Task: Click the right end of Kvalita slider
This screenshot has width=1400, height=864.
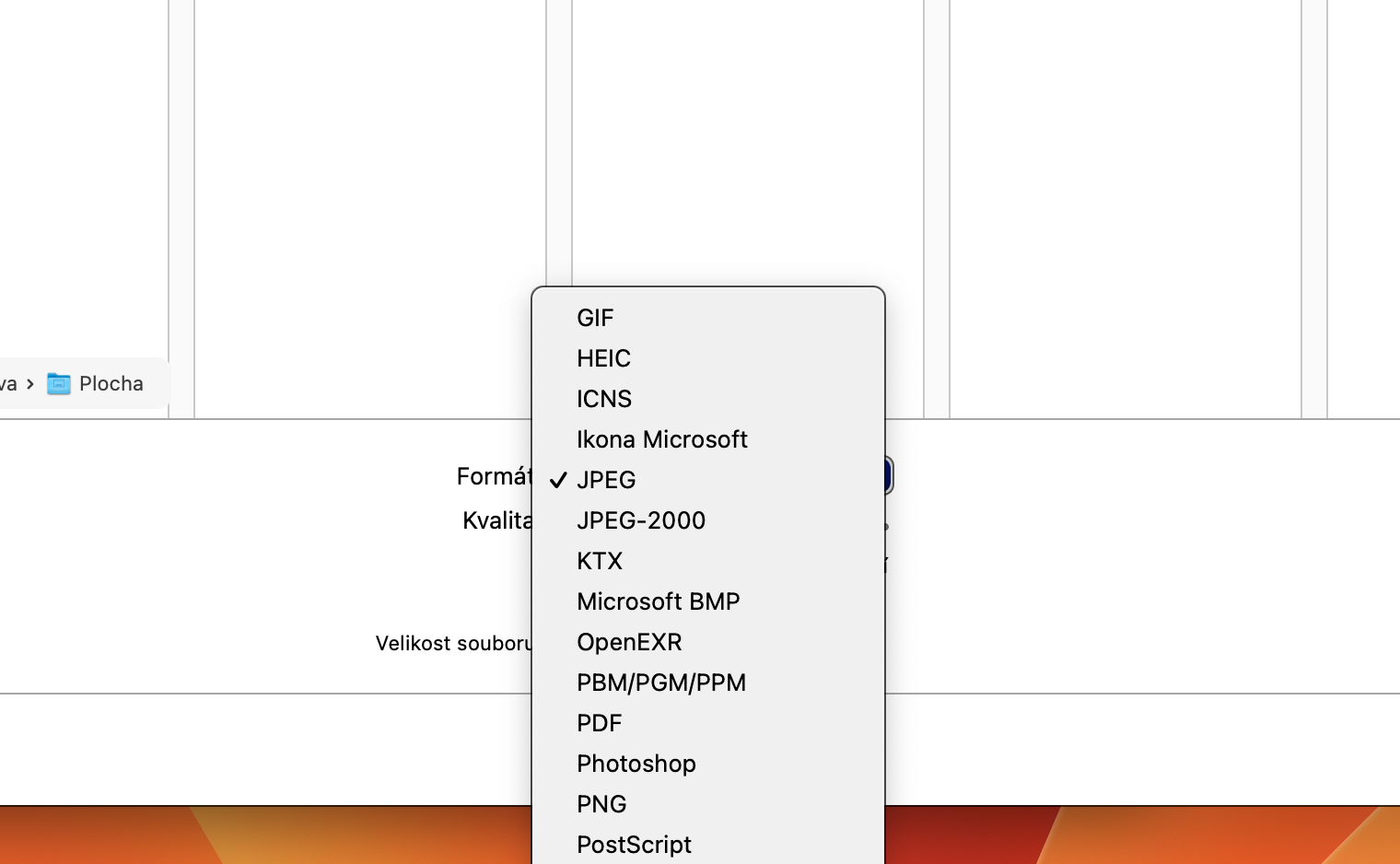Action: pyautogui.click(x=885, y=526)
